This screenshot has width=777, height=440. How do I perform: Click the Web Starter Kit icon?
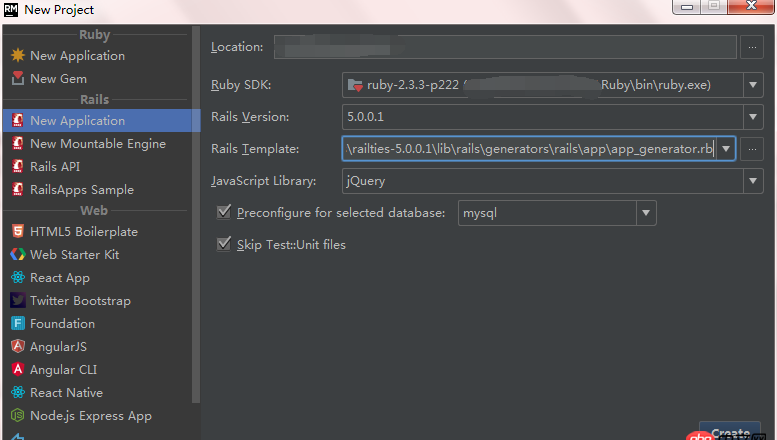coord(18,254)
